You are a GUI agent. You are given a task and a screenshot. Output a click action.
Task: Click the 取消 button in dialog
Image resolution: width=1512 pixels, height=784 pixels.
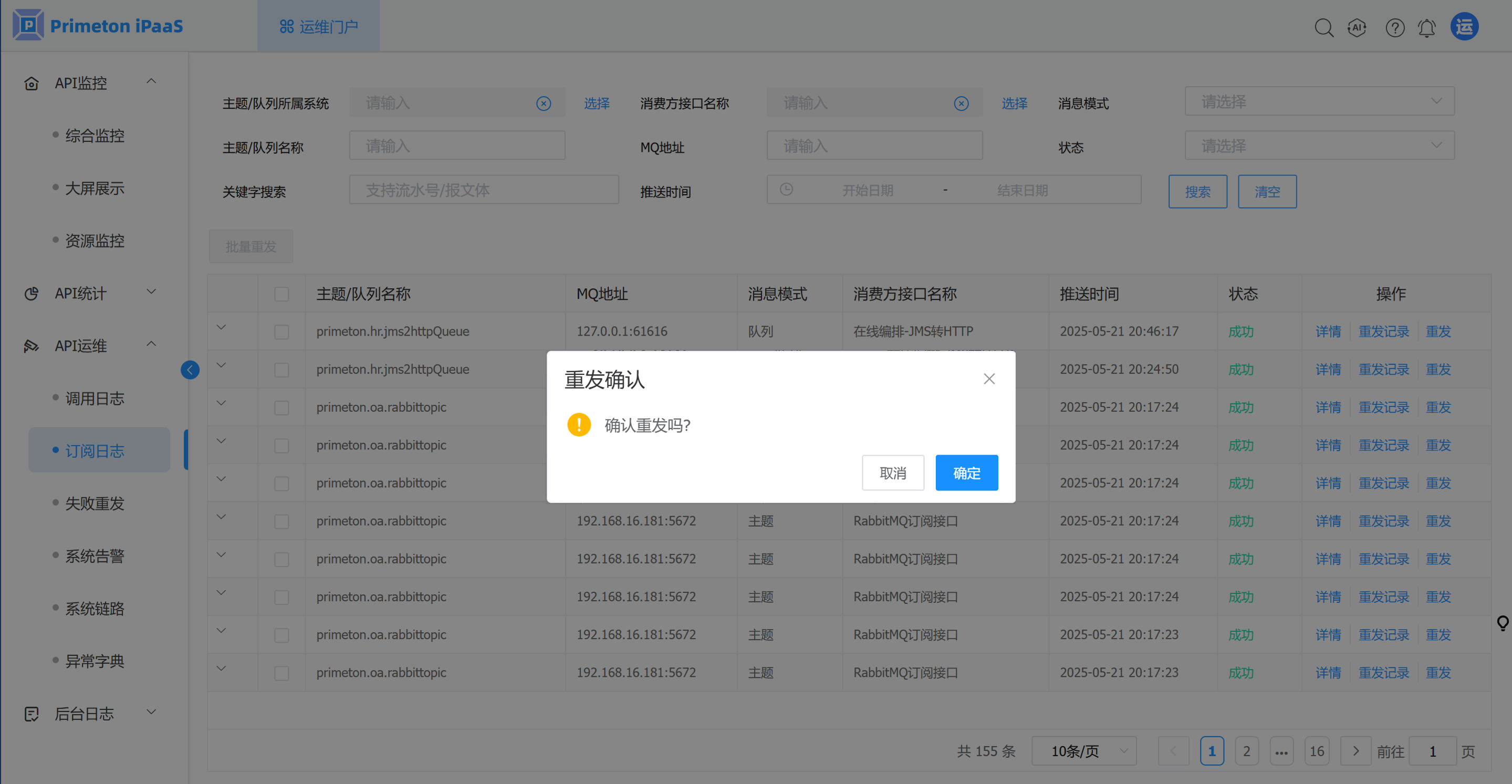(x=892, y=473)
